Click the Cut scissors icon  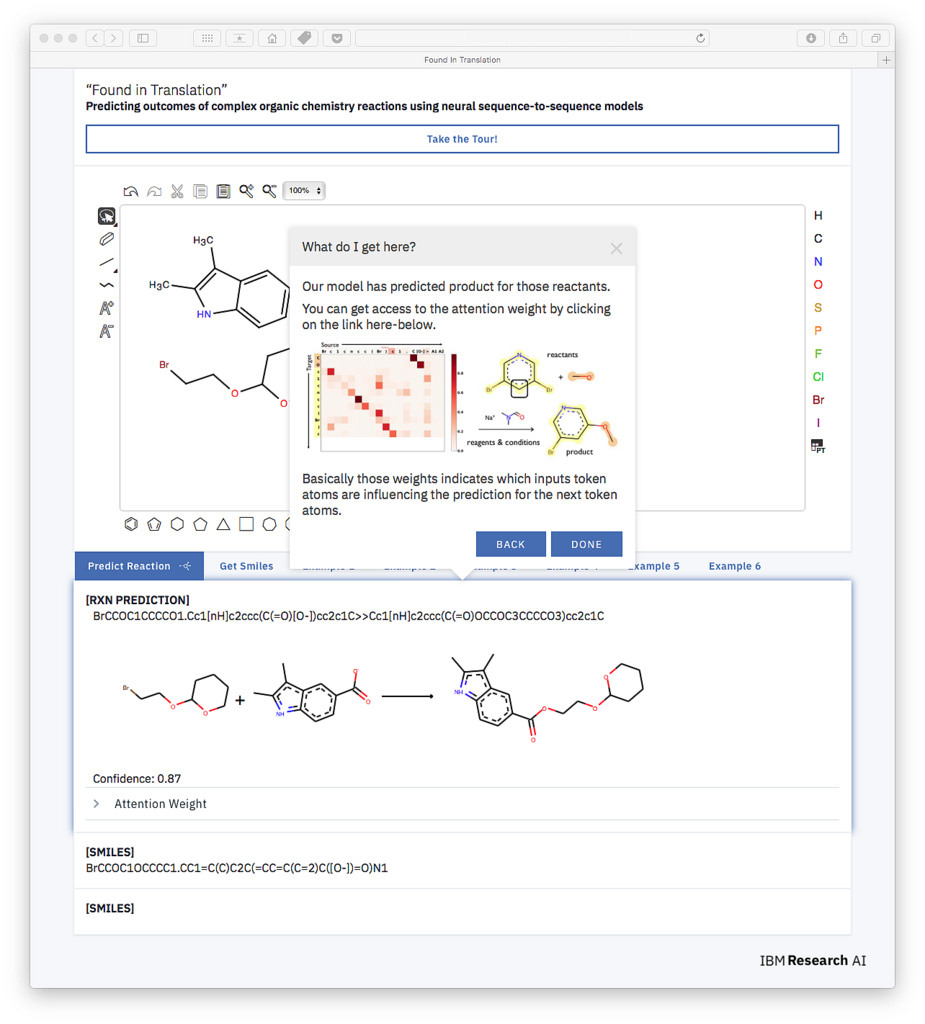(177, 191)
